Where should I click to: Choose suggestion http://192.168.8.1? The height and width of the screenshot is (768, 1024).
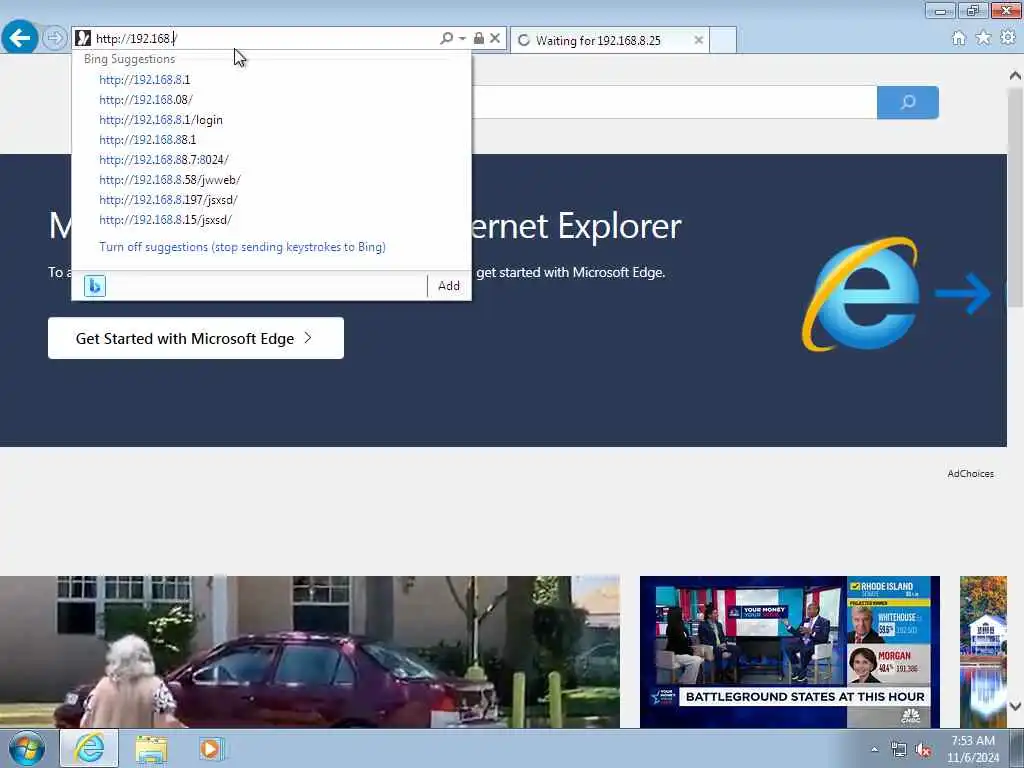point(144,80)
